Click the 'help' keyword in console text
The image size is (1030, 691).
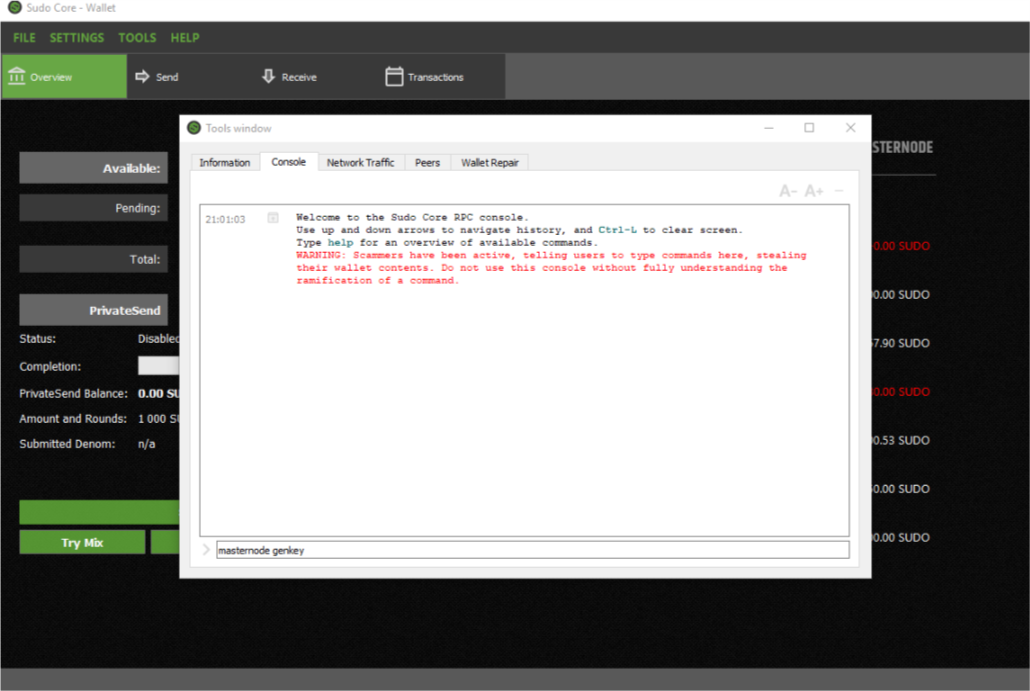click(x=340, y=242)
